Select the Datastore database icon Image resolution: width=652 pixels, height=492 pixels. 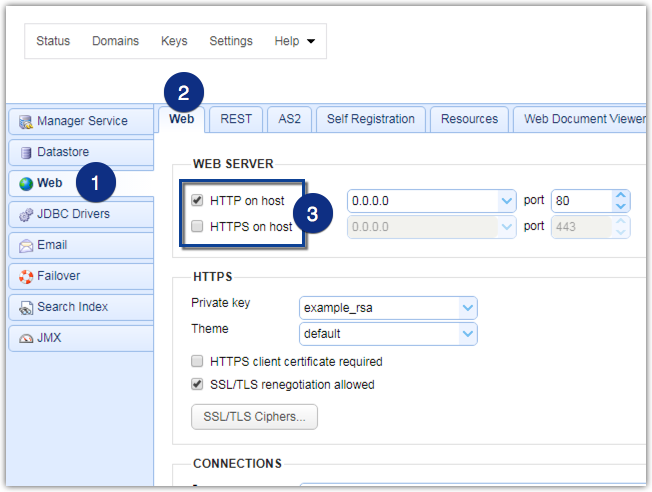26,153
